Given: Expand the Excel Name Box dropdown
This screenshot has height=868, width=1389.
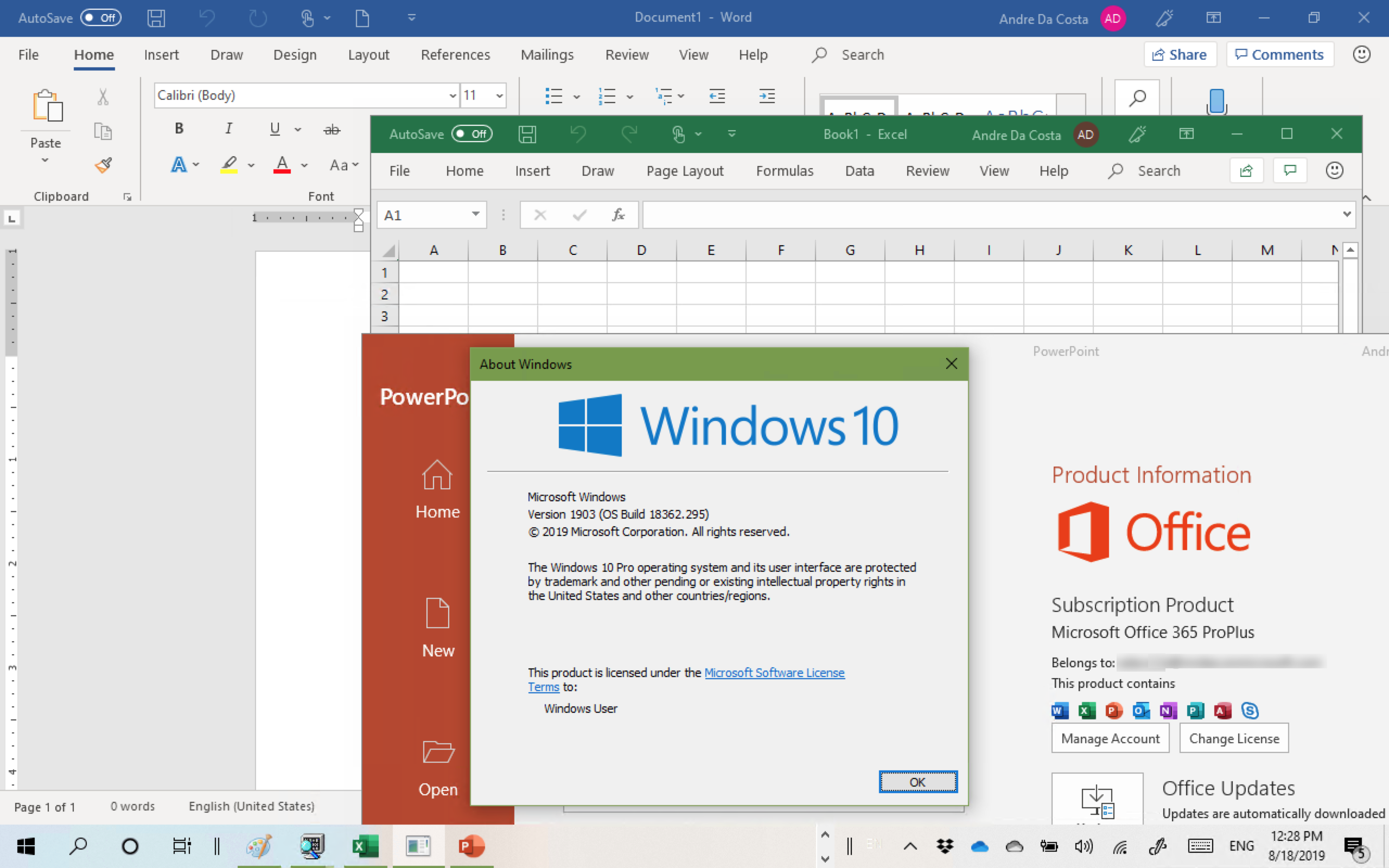Looking at the screenshot, I should 475,214.
